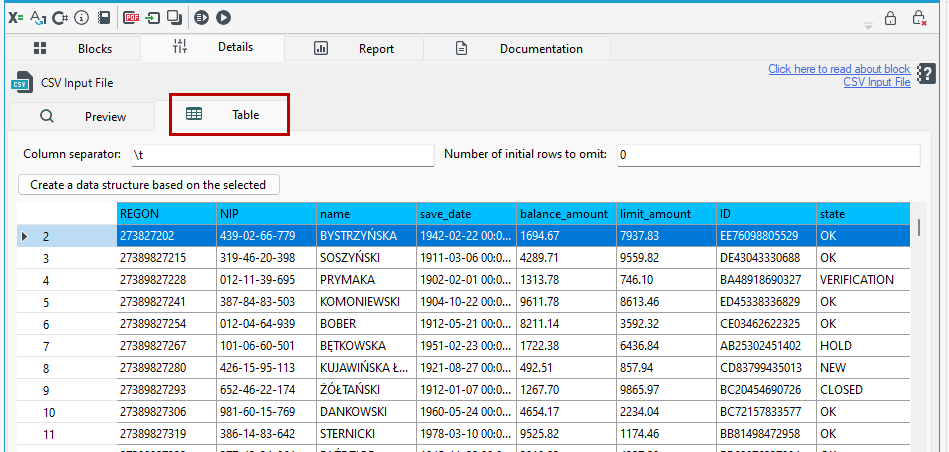
Task: Click the padlock lock icon
Action: click(890, 18)
